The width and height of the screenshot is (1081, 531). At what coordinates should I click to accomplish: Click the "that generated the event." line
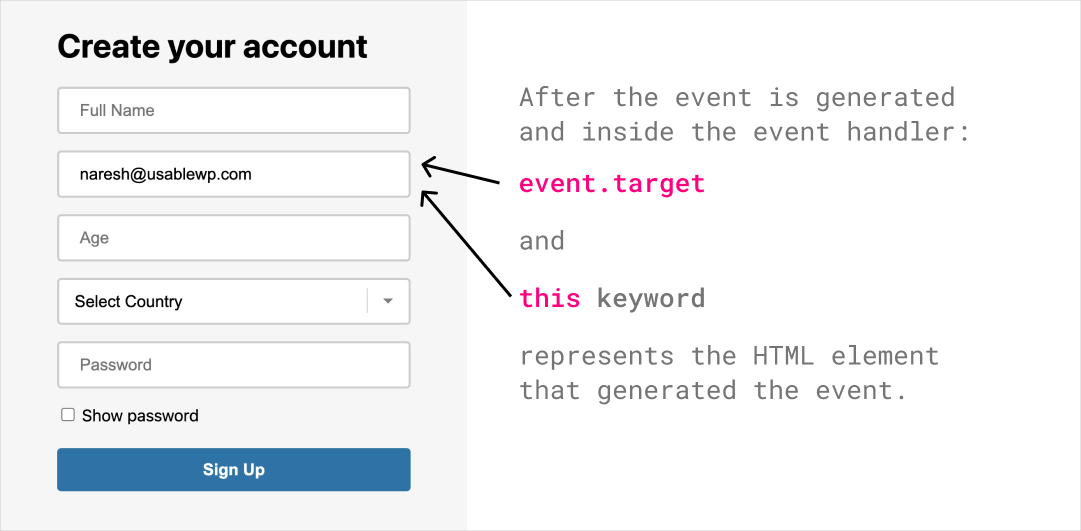pos(713,390)
